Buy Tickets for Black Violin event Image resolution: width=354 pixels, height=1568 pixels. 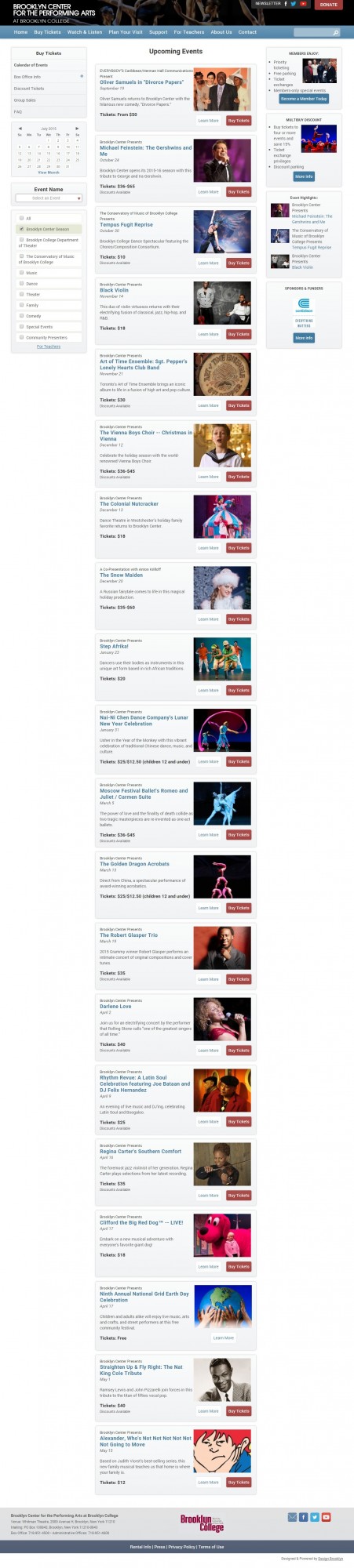pos(239,334)
